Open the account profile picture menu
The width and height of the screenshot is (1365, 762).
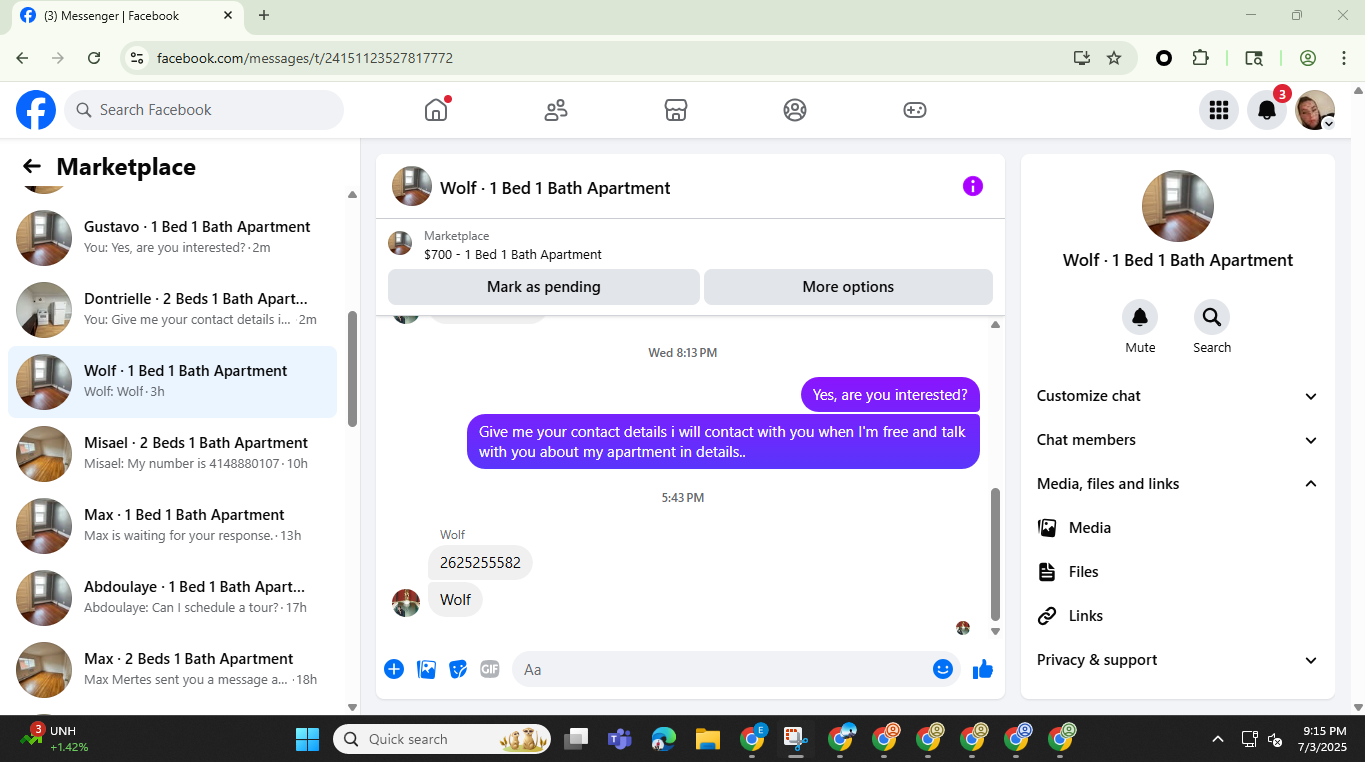point(1315,110)
